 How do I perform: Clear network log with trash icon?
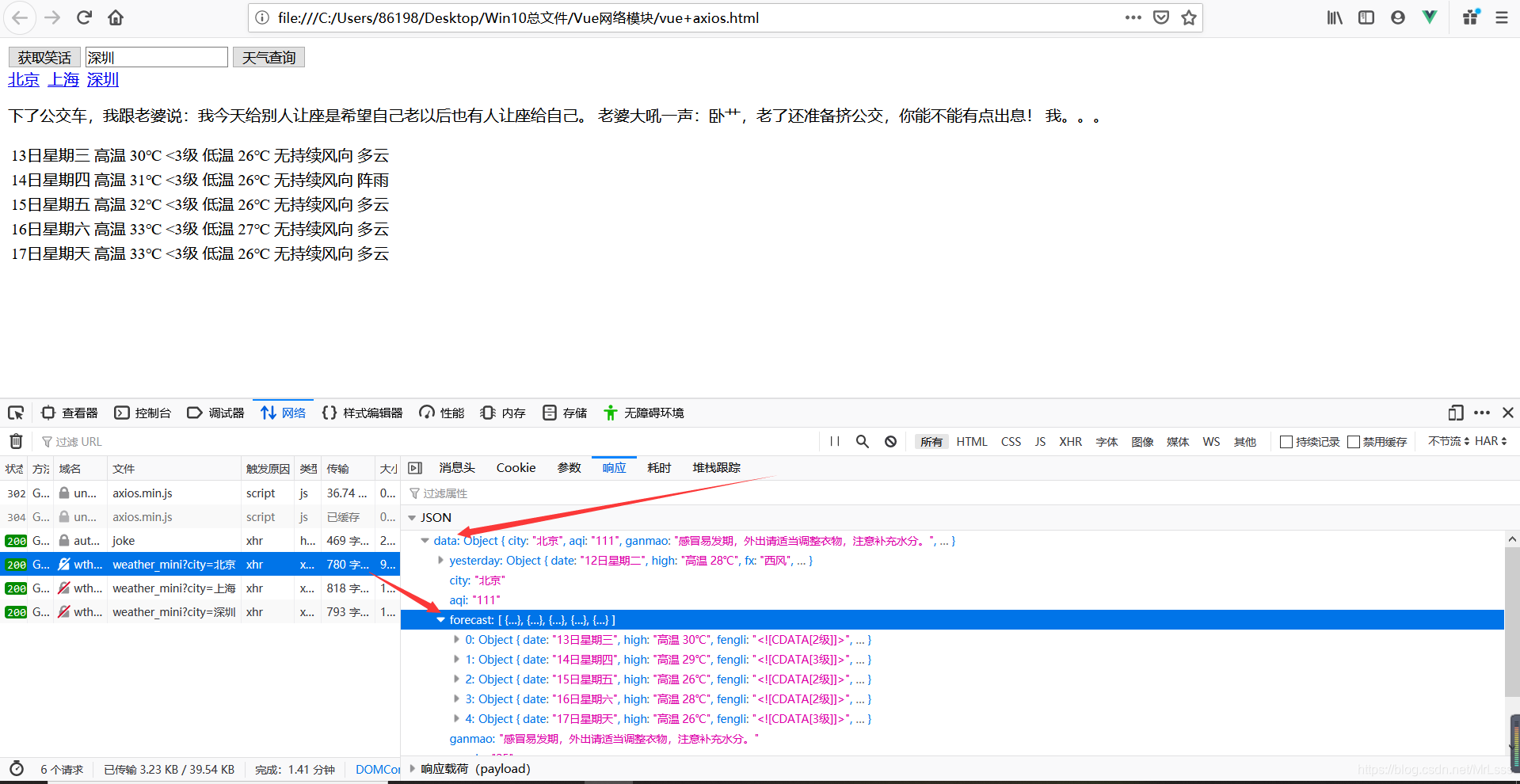[x=16, y=441]
